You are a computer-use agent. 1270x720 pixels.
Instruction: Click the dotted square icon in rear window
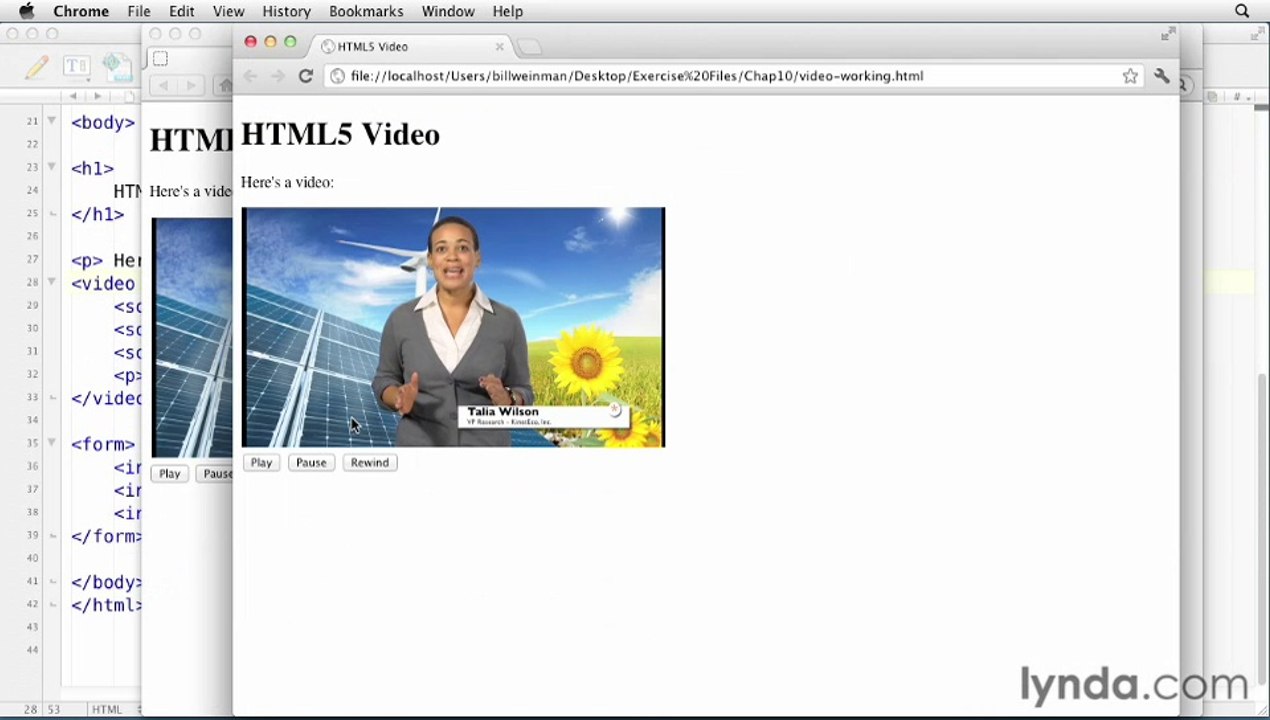(x=160, y=59)
